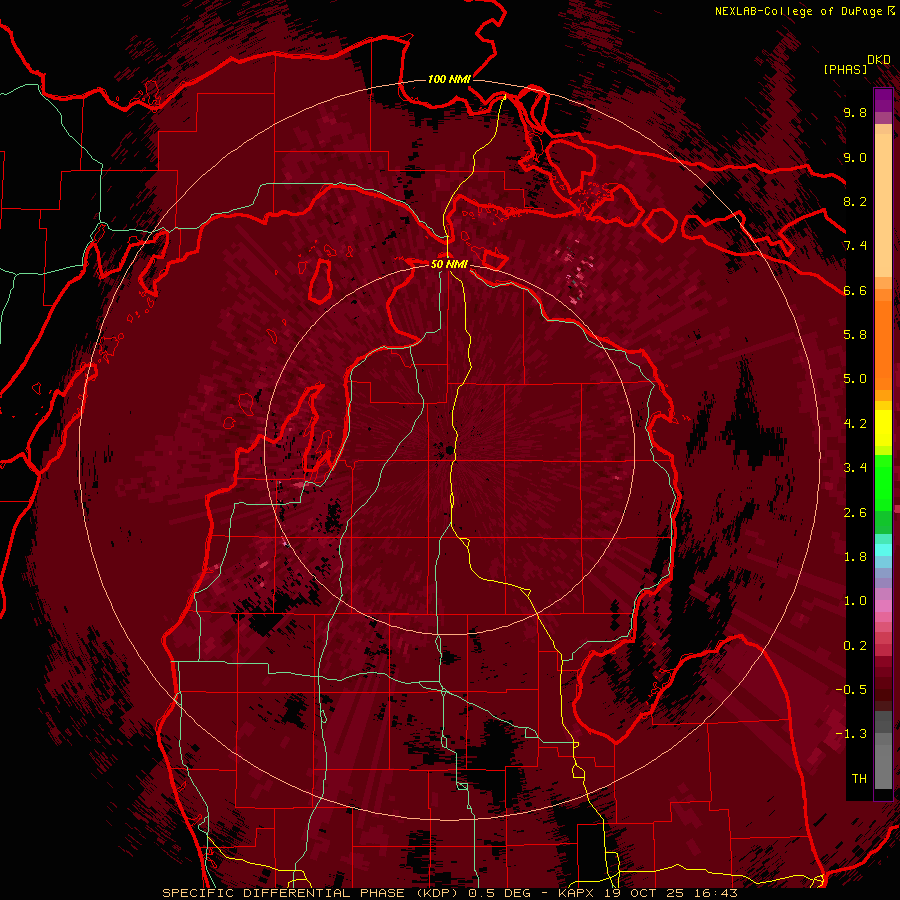
Task: Click the 50 NMI range ring label
Action: point(449,264)
